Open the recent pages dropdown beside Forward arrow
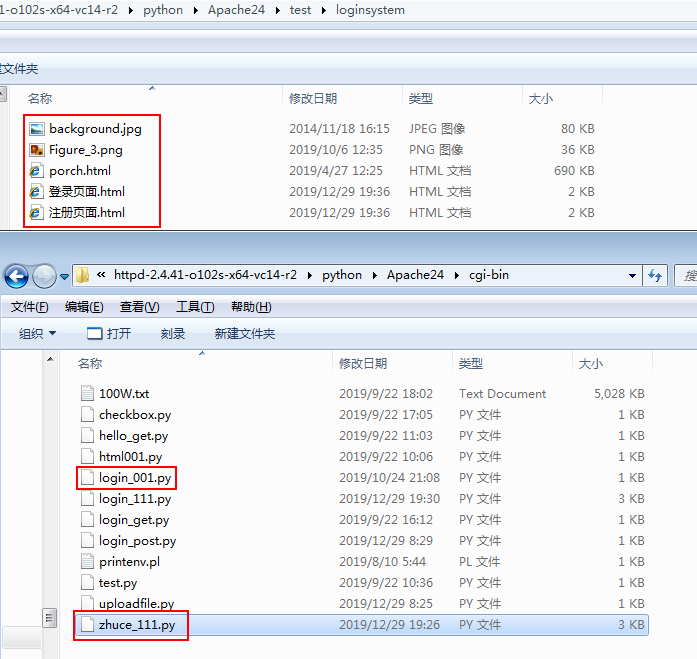Viewport: 697px width, 659px height. [64, 277]
